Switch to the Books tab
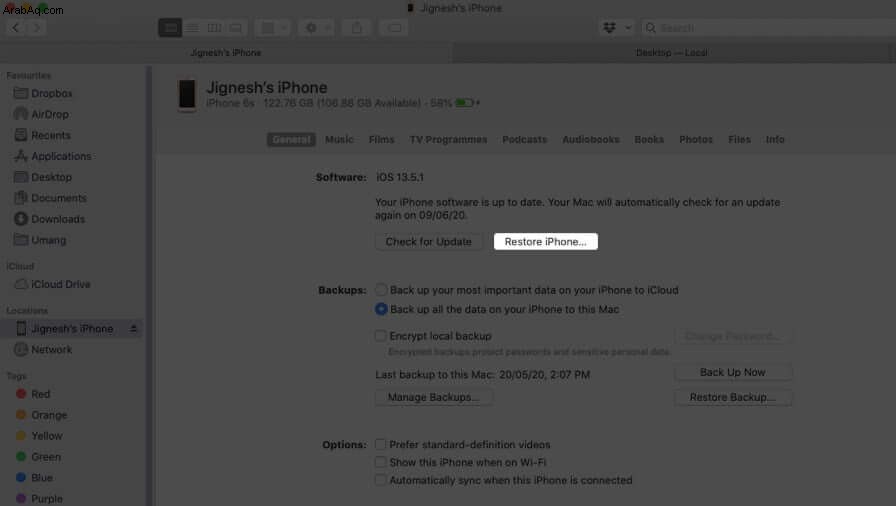This screenshot has width=896, height=506. point(649,139)
